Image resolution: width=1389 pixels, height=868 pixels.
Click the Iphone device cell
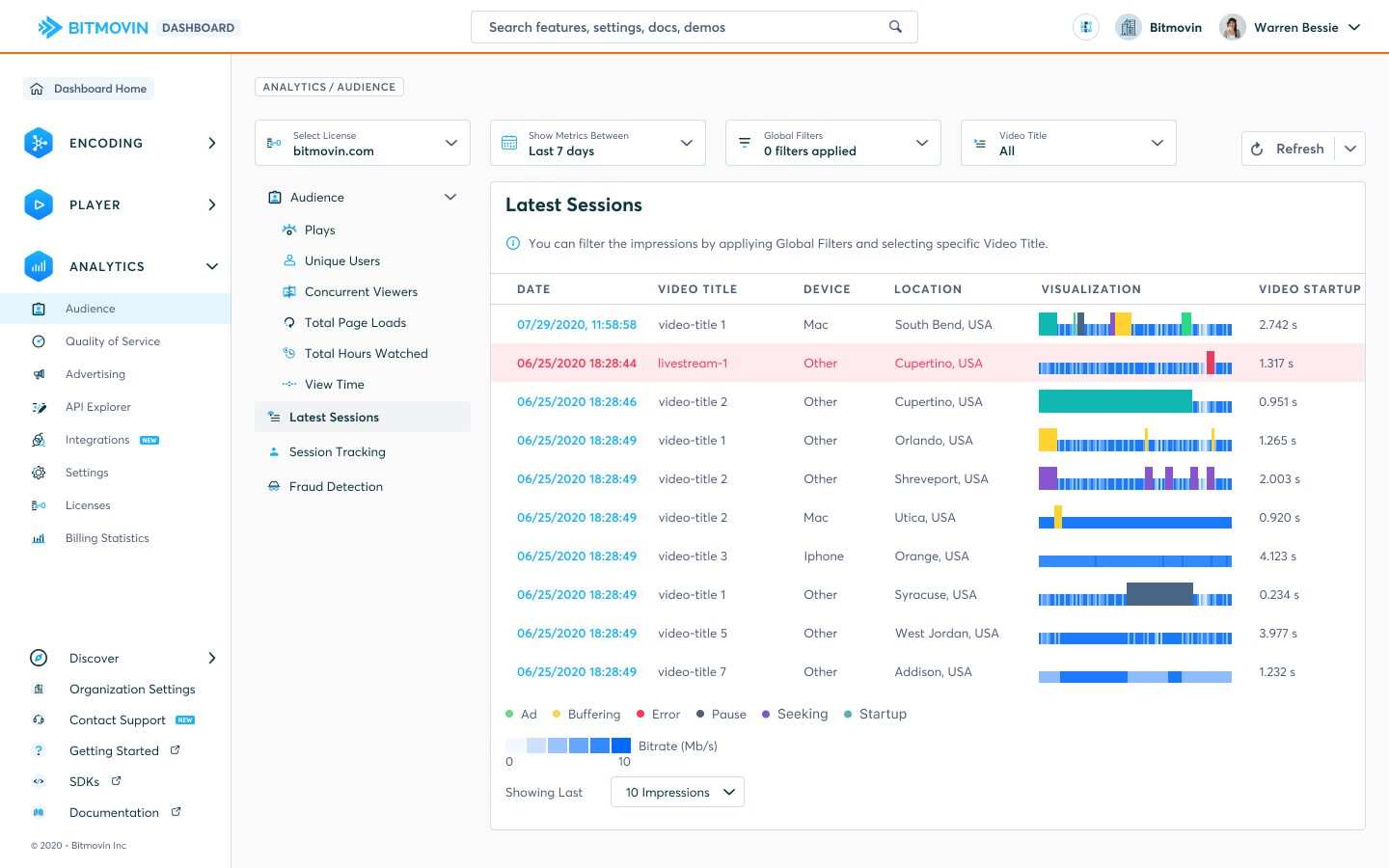(x=824, y=556)
